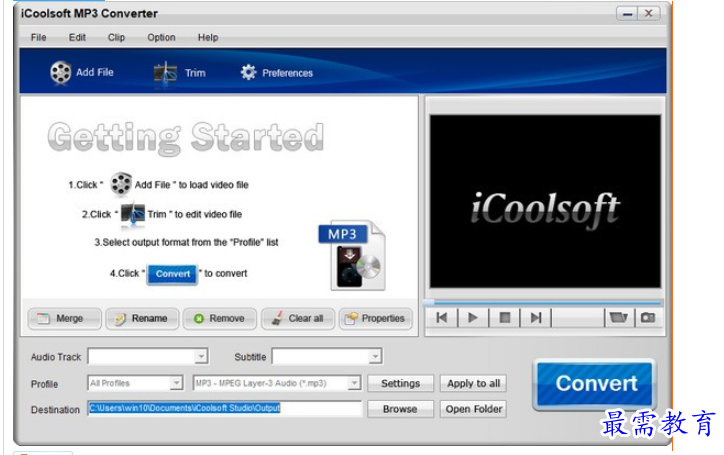Open file Properties button
Viewport: 724px width, 455px height.
375,319
